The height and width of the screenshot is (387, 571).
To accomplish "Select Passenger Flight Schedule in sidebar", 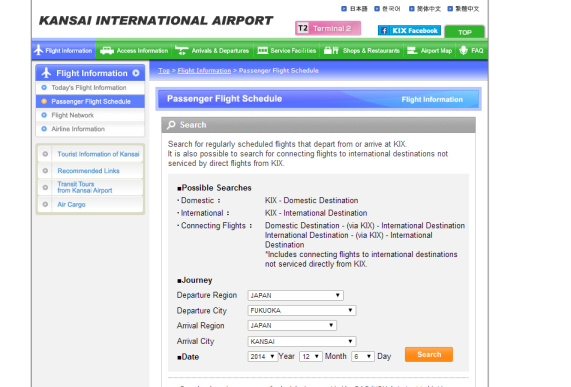I will pyautogui.click(x=90, y=101).
